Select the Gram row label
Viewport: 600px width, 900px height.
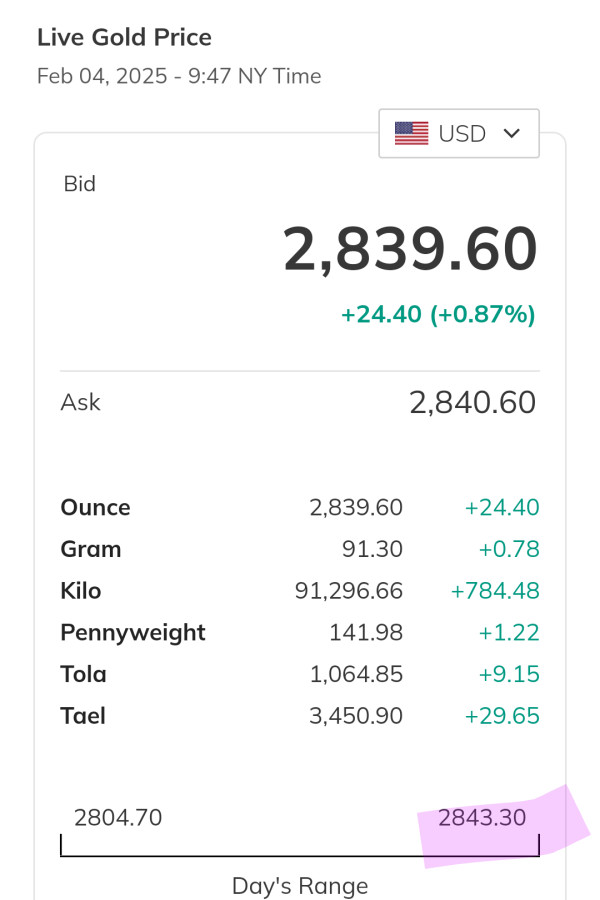point(91,549)
